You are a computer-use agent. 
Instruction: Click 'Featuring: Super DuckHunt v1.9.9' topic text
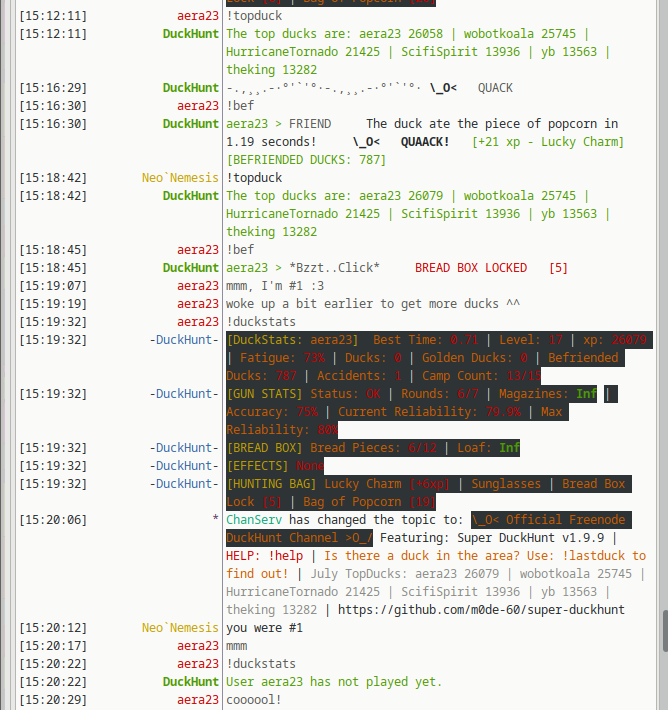(x=492, y=537)
